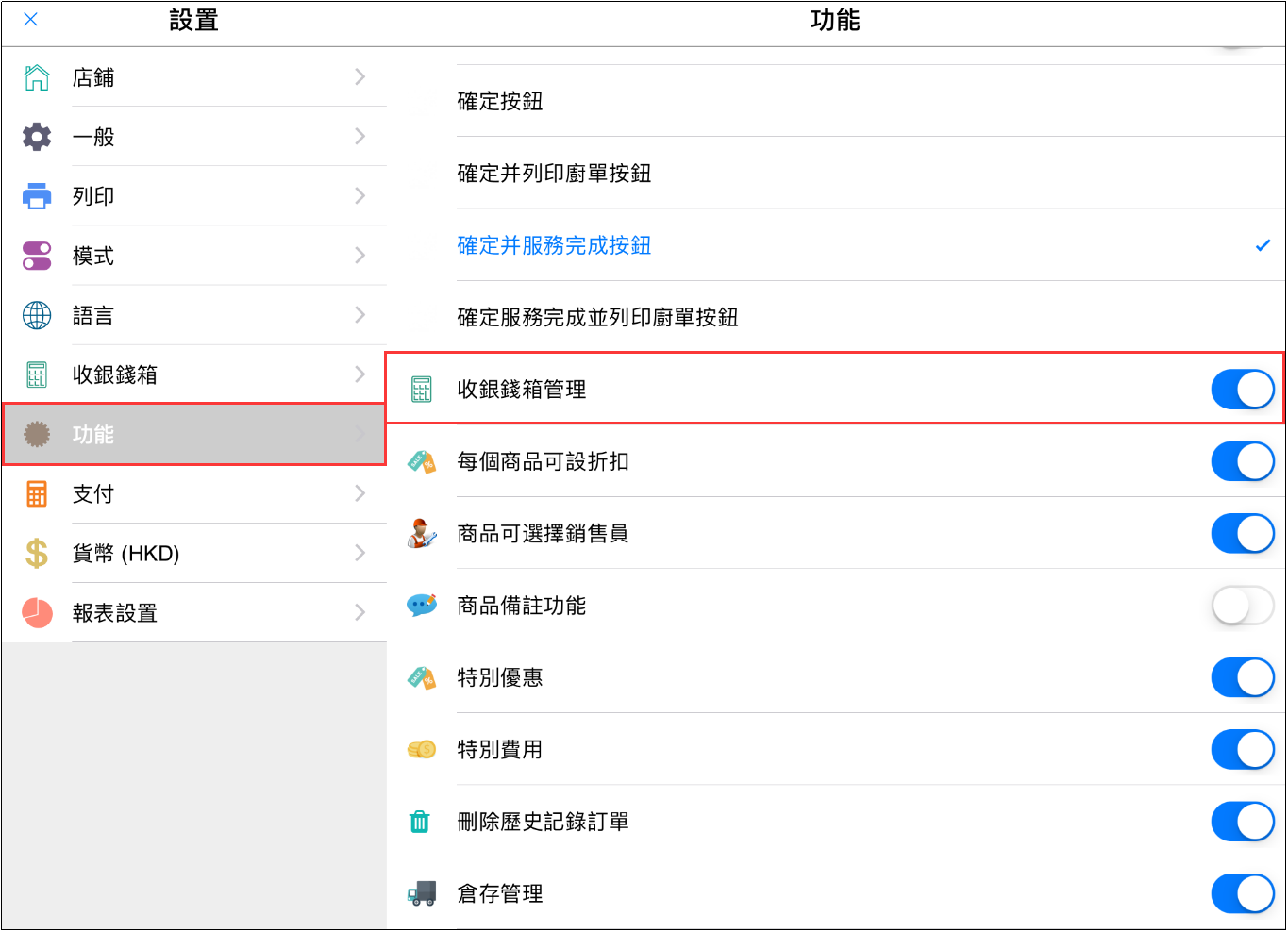Image resolution: width=1288 pixels, height=932 pixels.
Task: Enable the 商品備註功能 switch
Action: click(1242, 606)
